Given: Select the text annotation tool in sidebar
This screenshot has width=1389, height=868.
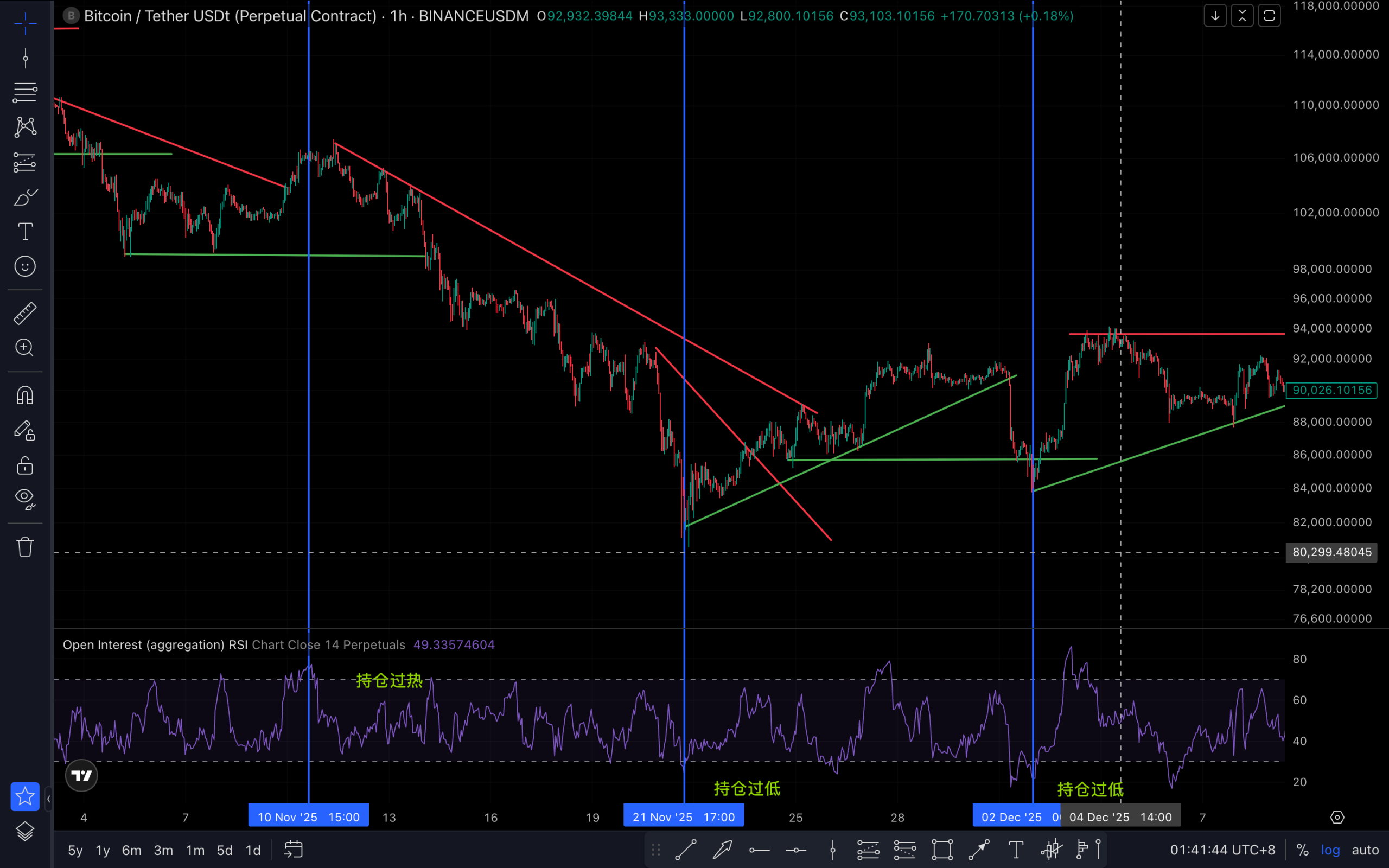Looking at the screenshot, I should pos(24,232).
